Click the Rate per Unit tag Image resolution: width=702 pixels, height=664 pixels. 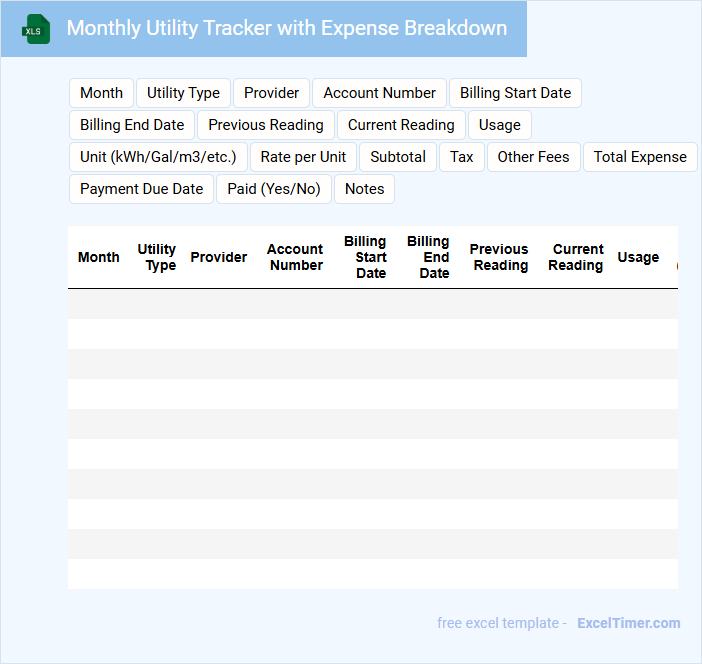pyautogui.click(x=303, y=157)
